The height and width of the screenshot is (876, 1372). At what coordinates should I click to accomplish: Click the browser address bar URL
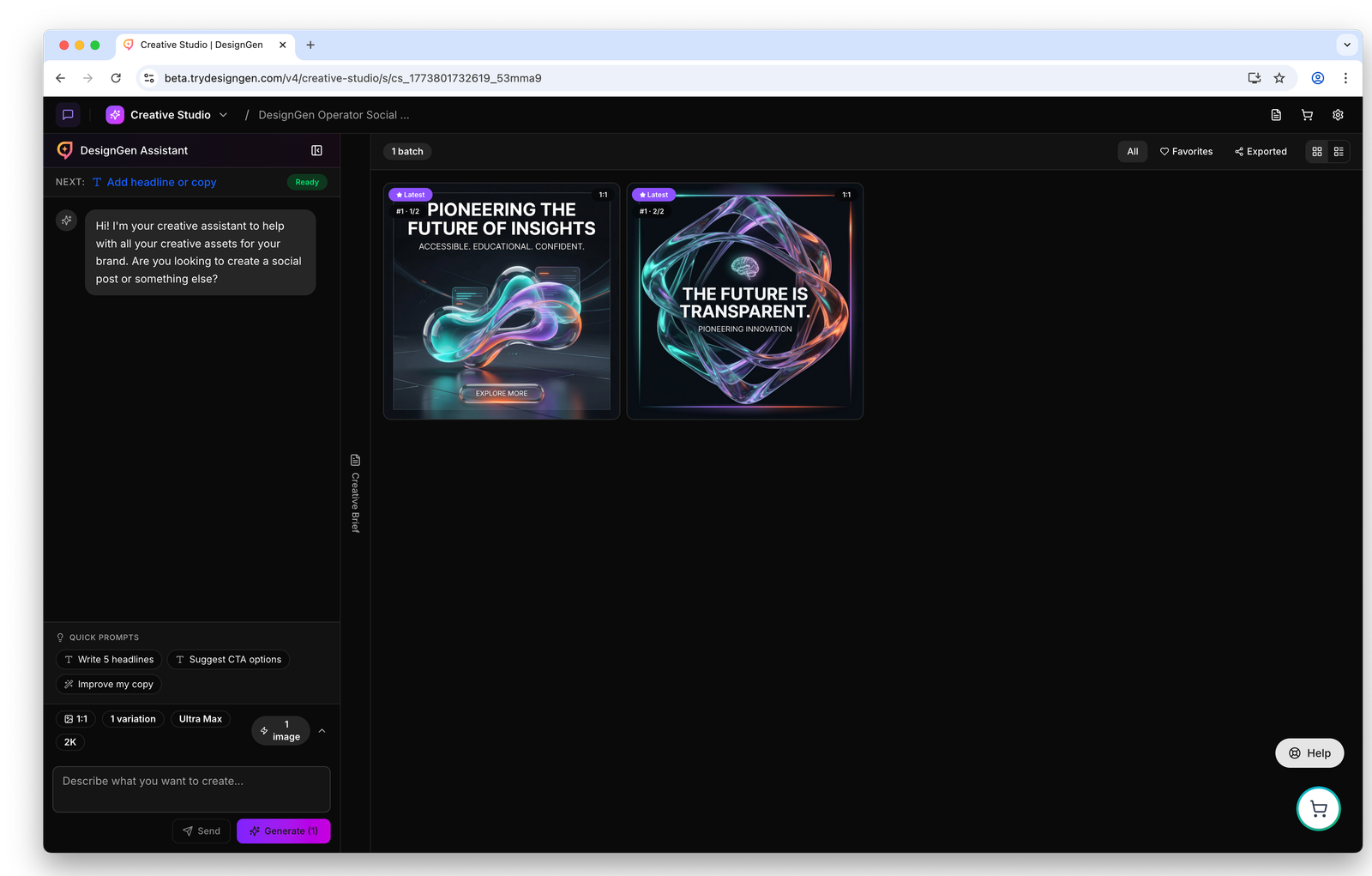[x=352, y=78]
